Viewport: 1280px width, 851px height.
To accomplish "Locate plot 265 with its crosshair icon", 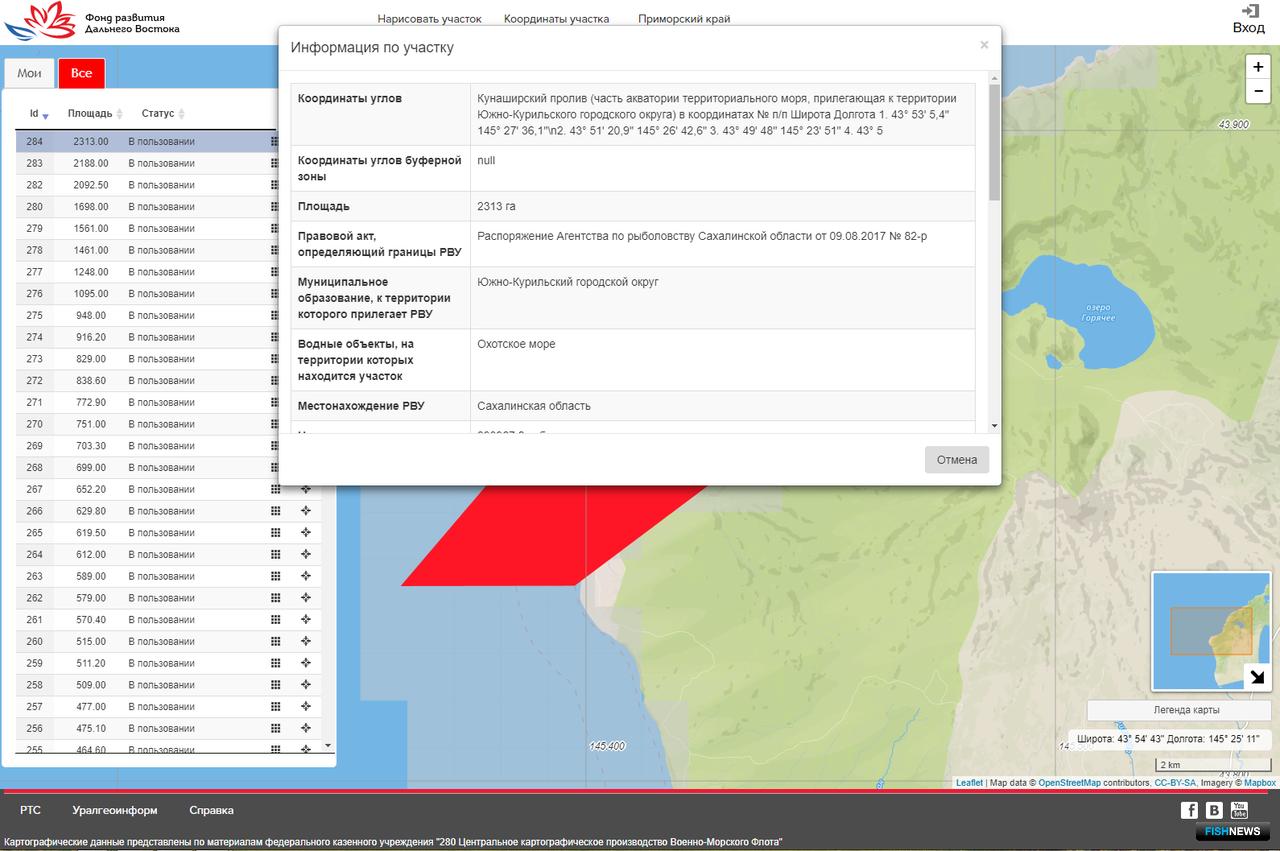I will coord(306,533).
